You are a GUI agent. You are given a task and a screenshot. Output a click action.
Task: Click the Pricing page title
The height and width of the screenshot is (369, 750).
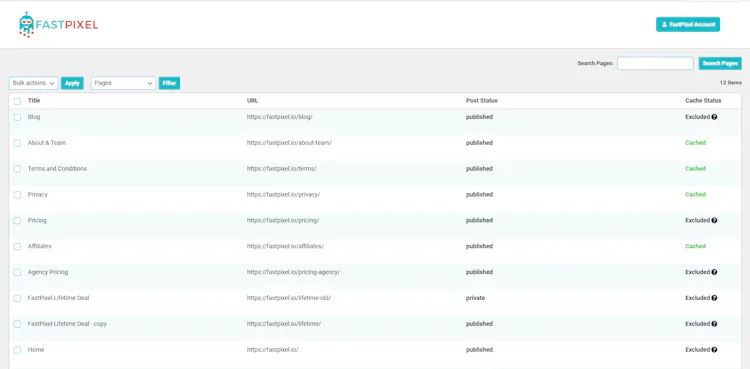(37, 220)
